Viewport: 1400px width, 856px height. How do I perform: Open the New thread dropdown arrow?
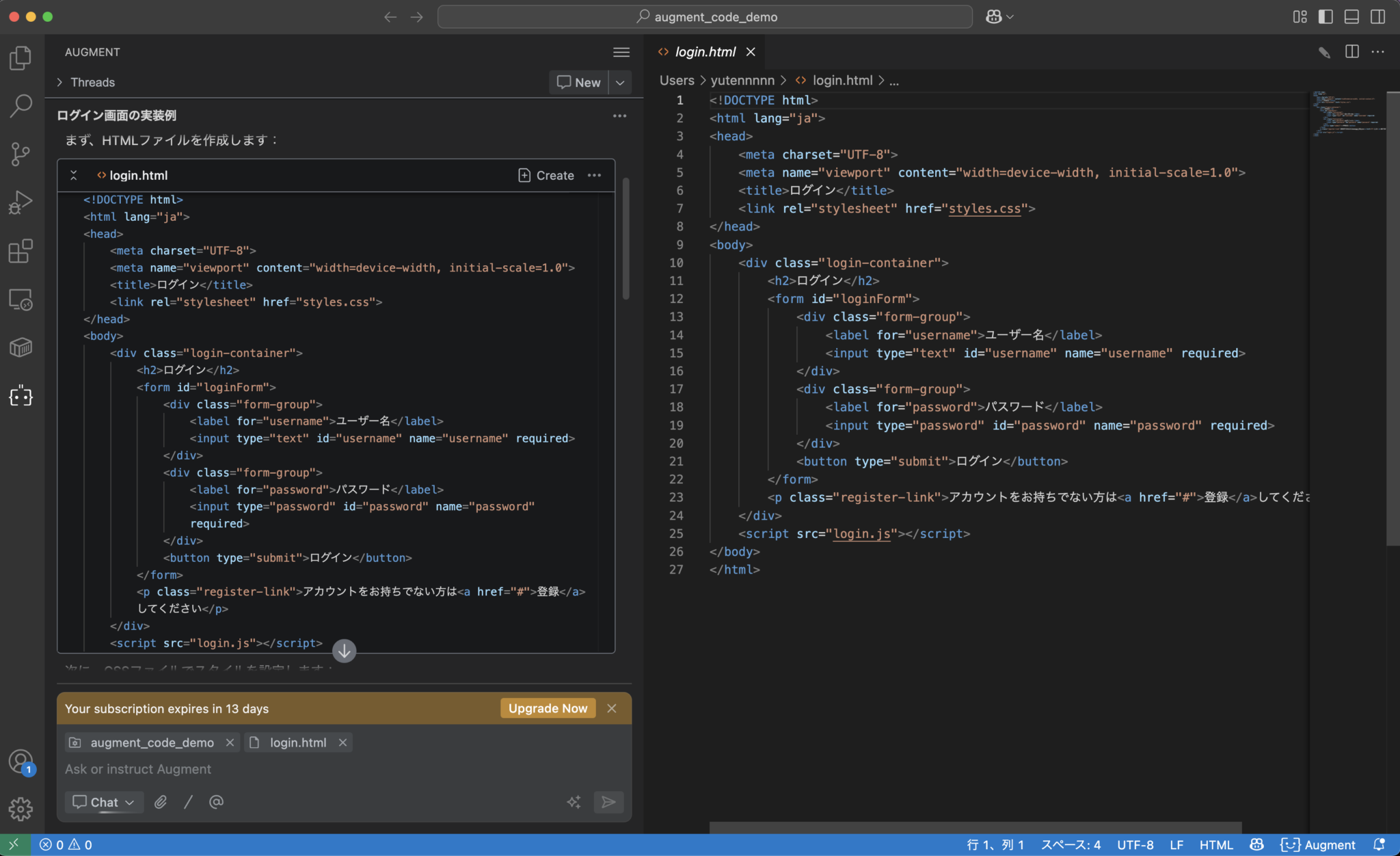[619, 82]
